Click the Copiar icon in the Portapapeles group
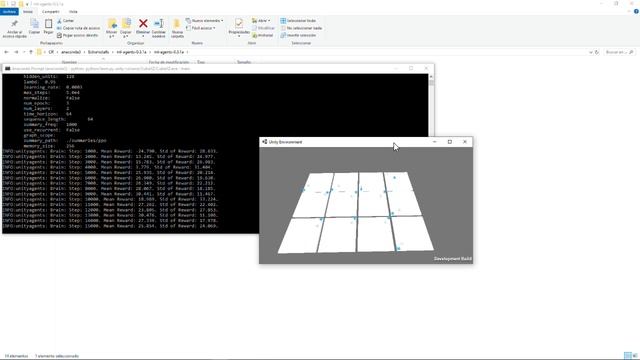 pos(34,24)
